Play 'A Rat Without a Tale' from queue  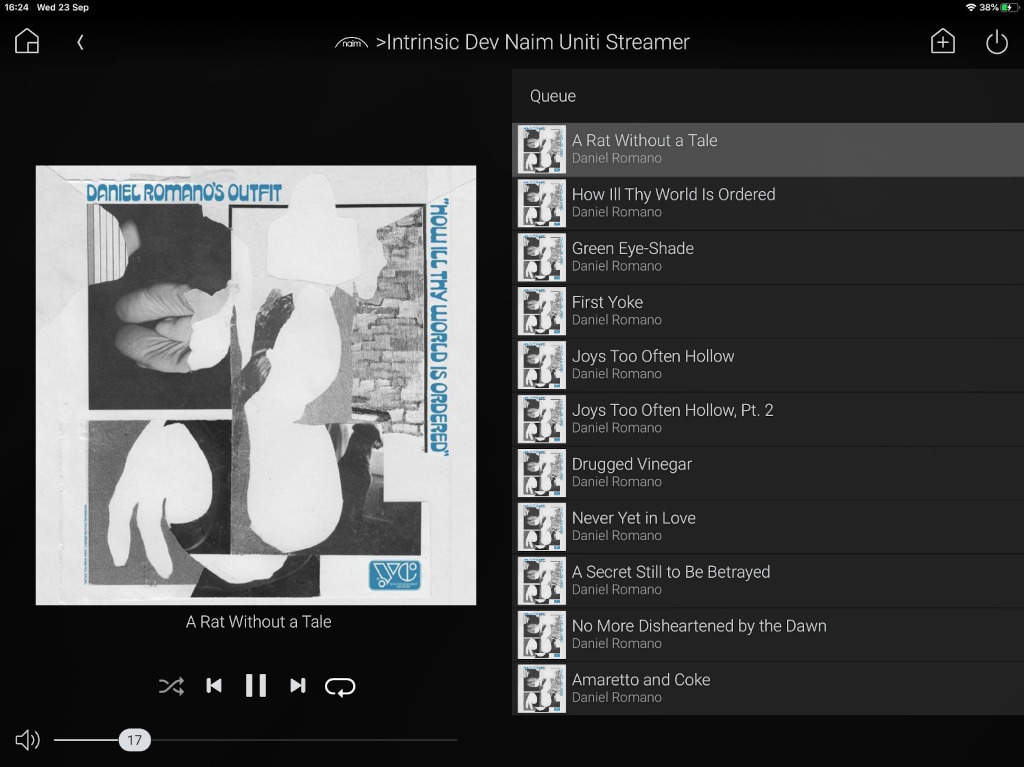pos(768,150)
